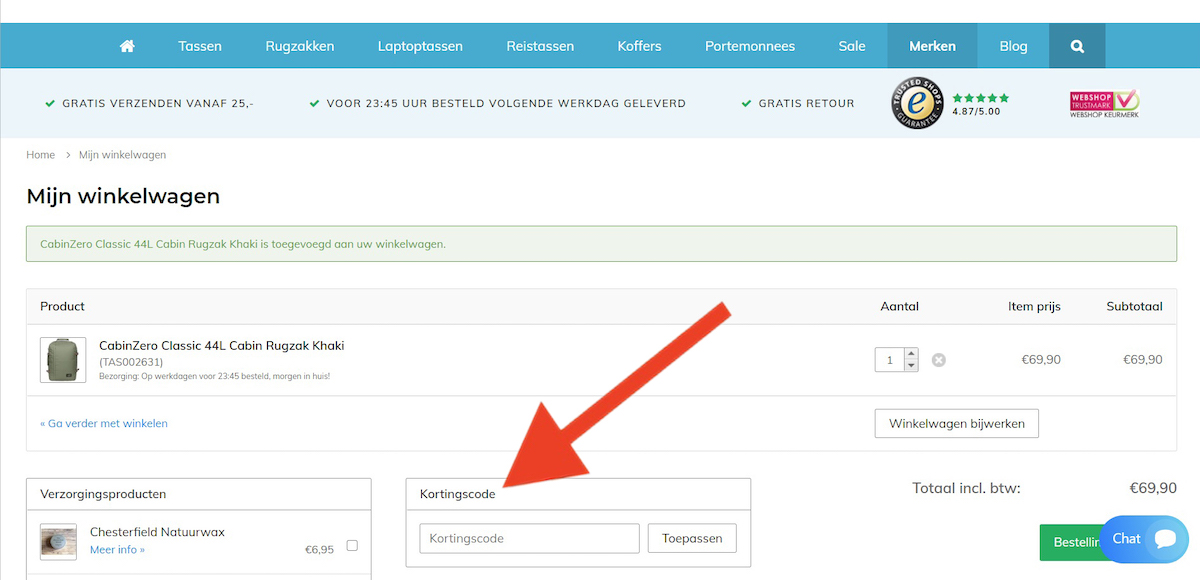Focus the quantity input field

890,360
